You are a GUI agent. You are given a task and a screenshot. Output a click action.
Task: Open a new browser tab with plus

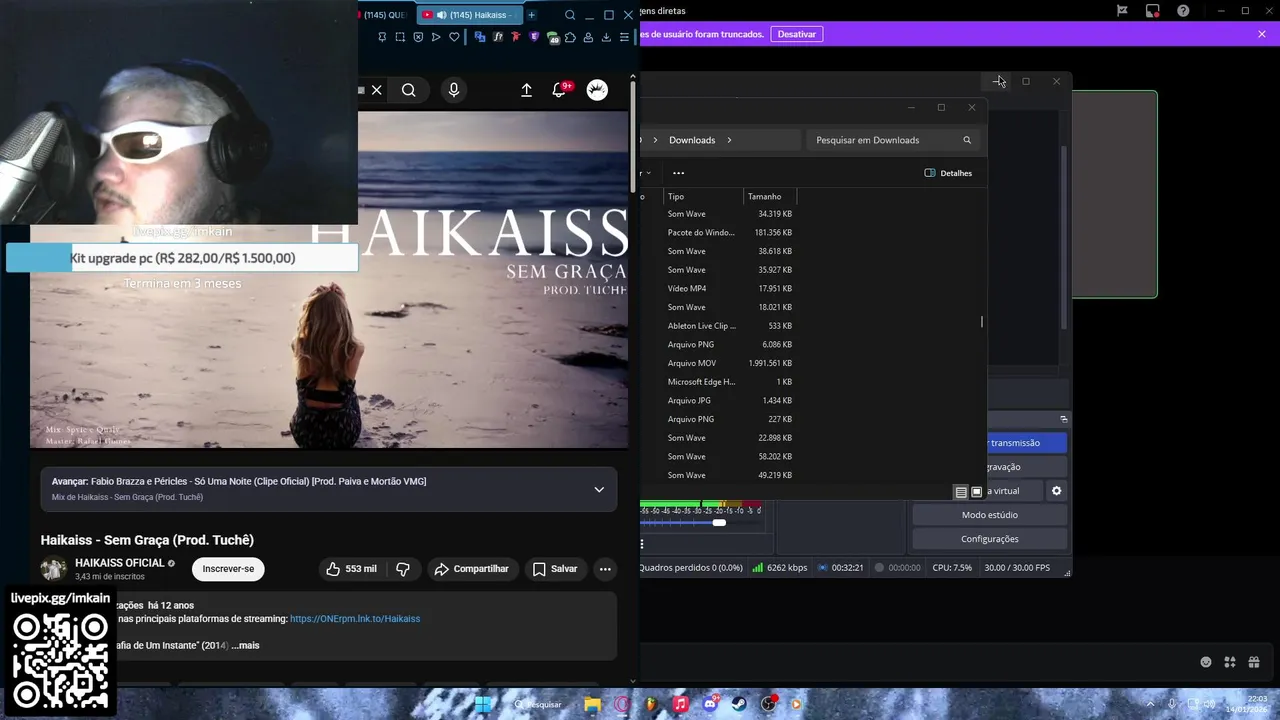point(532,15)
